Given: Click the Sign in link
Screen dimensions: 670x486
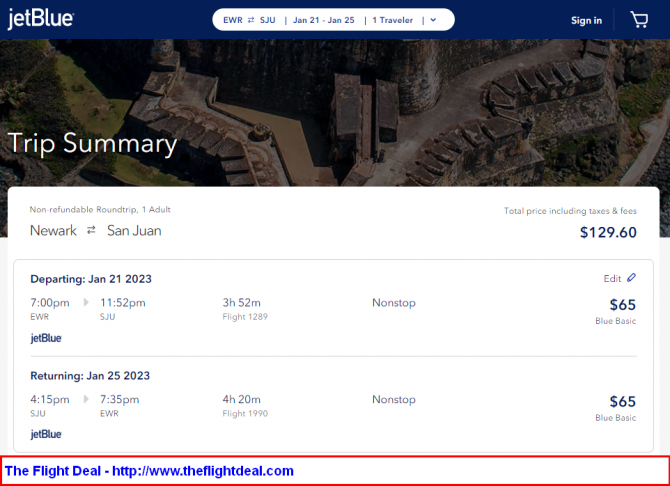Looking at the screenshot, I should (x=586, y=21).
